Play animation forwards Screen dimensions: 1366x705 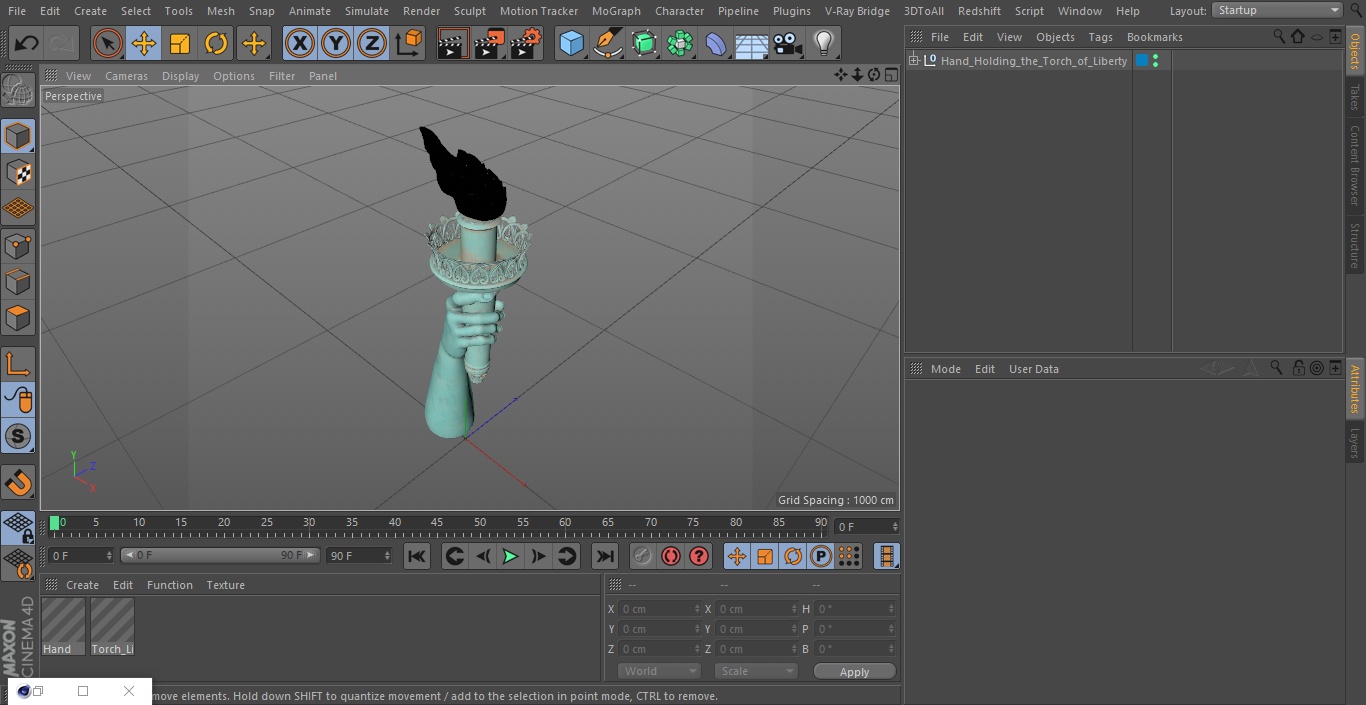click(510, 556)
